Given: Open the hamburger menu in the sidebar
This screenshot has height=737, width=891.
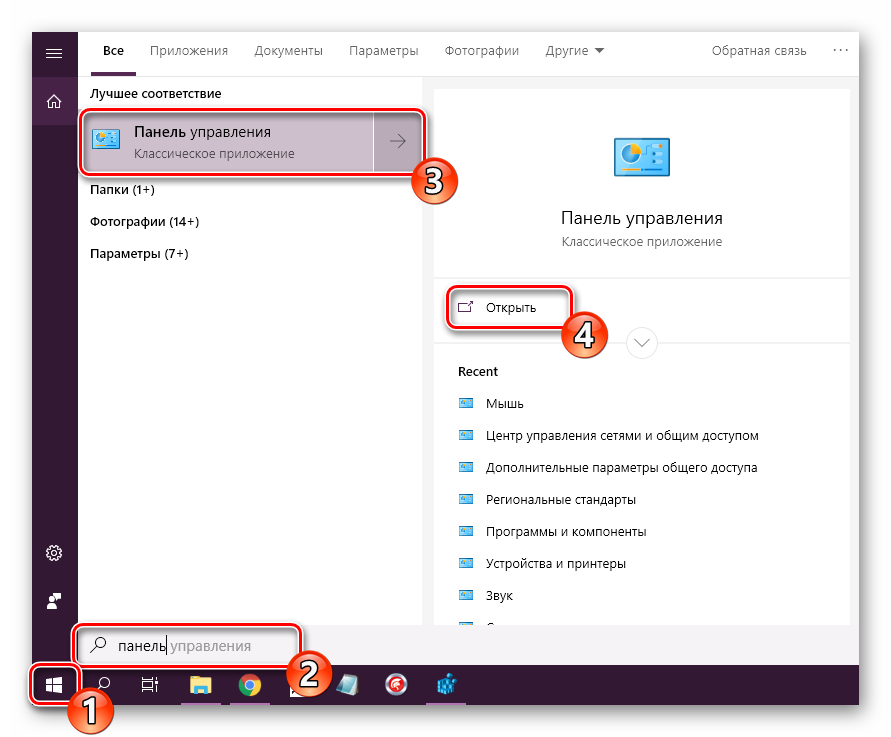Looking at the screenshot, I should tap(54, 53).
